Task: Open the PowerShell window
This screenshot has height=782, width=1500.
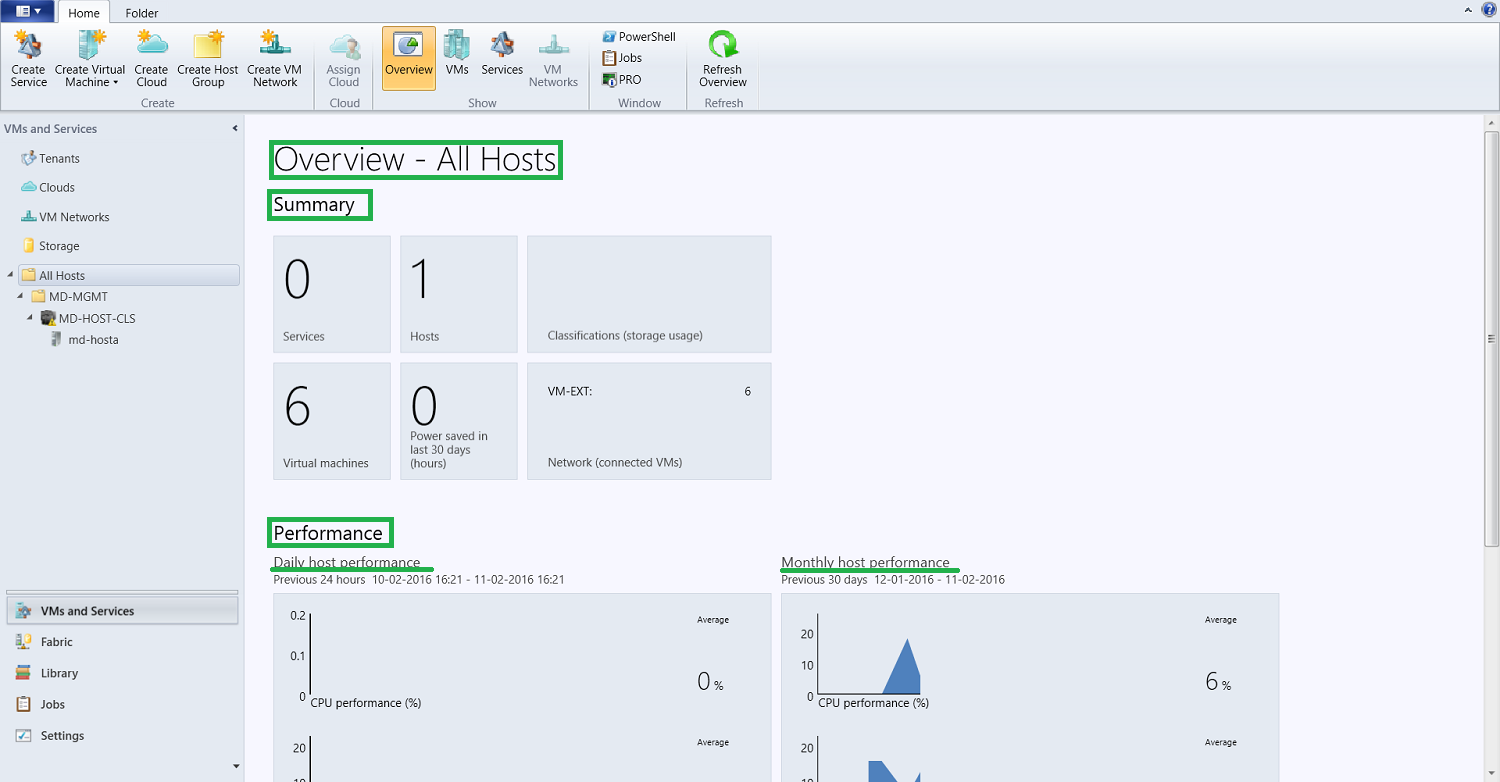Action: coord(638,35)
